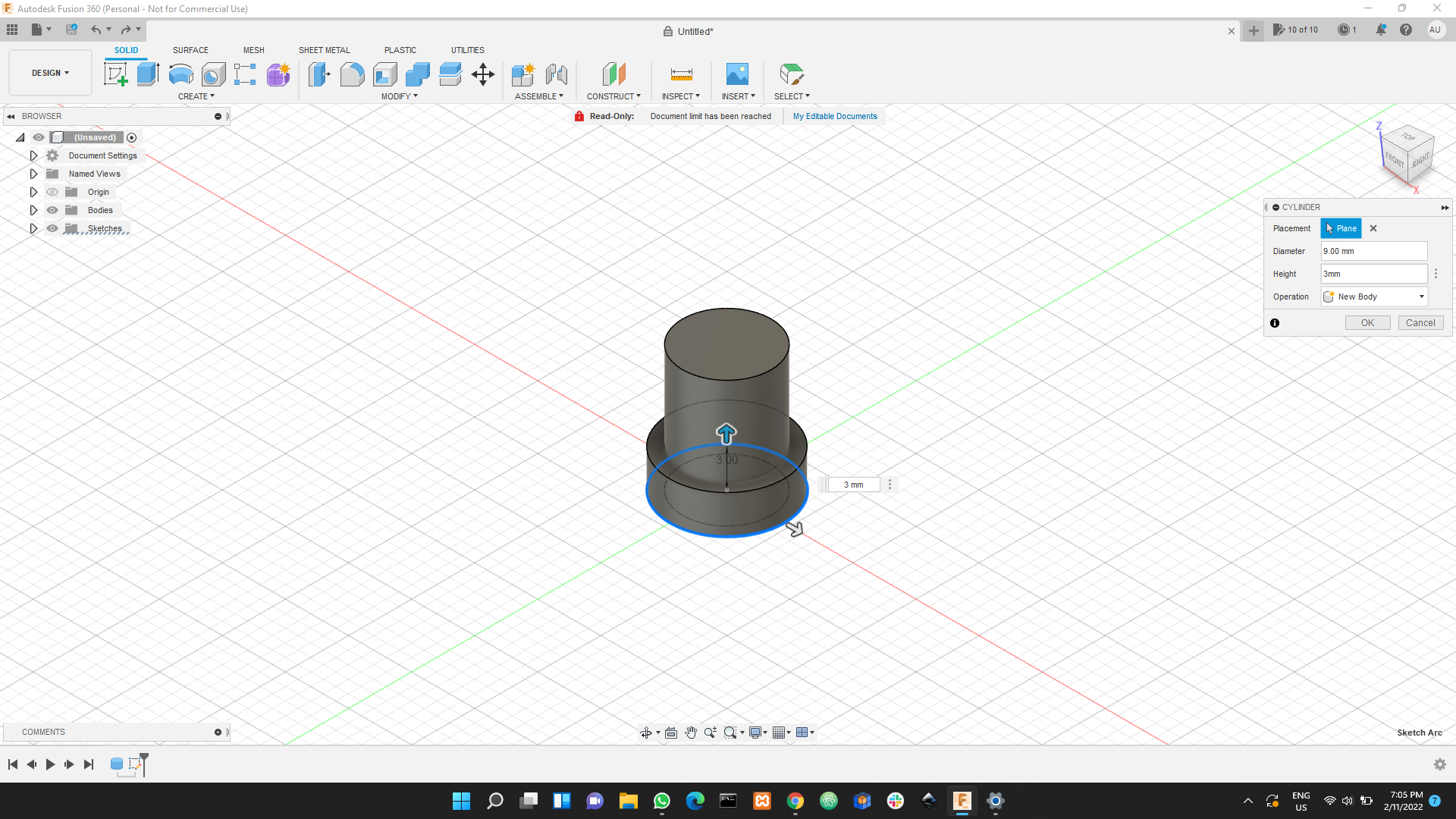The height and width of the screenshot is (819, 1456).
Task: Toggle visibility of the Bodies folder
Action: click(x=52, y=210)
